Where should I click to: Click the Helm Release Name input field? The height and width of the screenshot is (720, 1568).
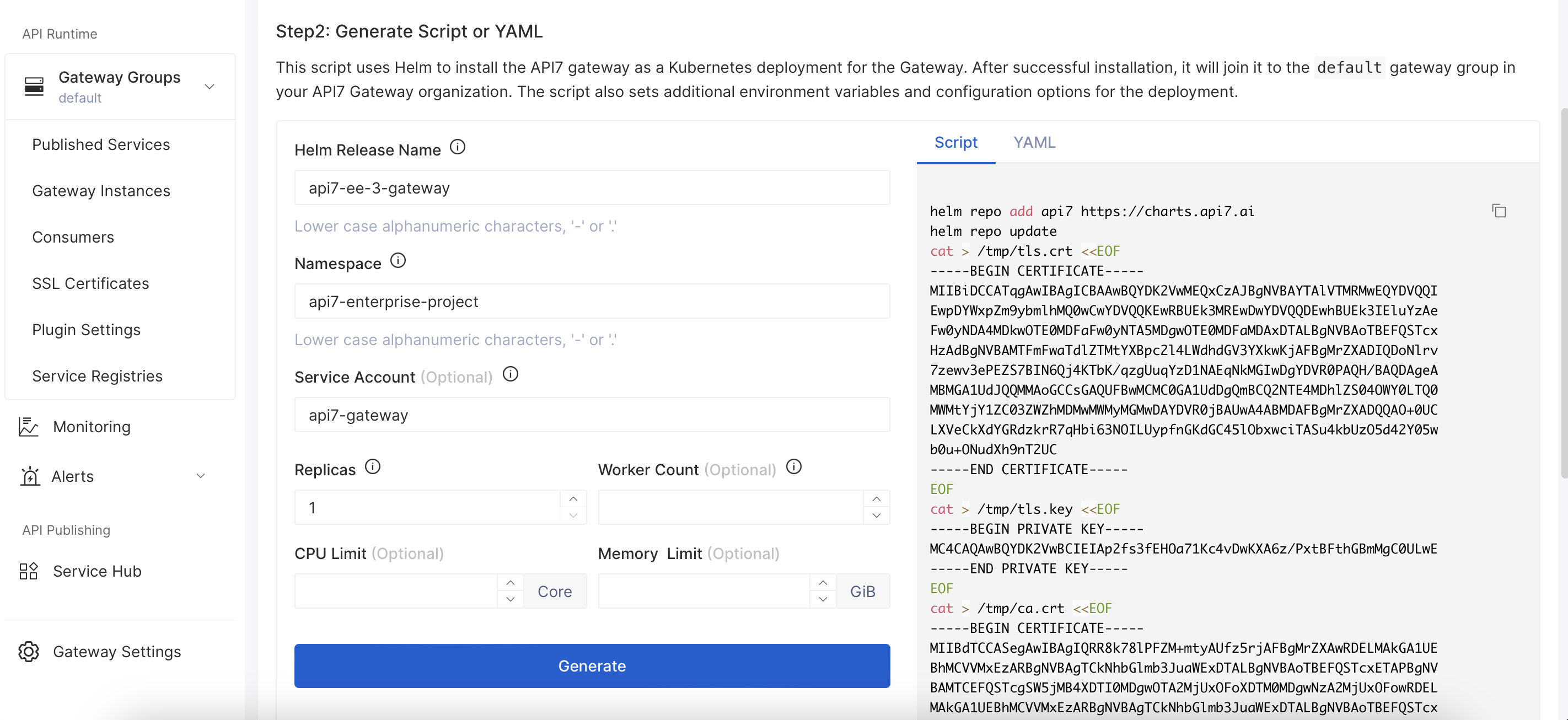pos(592,187)
